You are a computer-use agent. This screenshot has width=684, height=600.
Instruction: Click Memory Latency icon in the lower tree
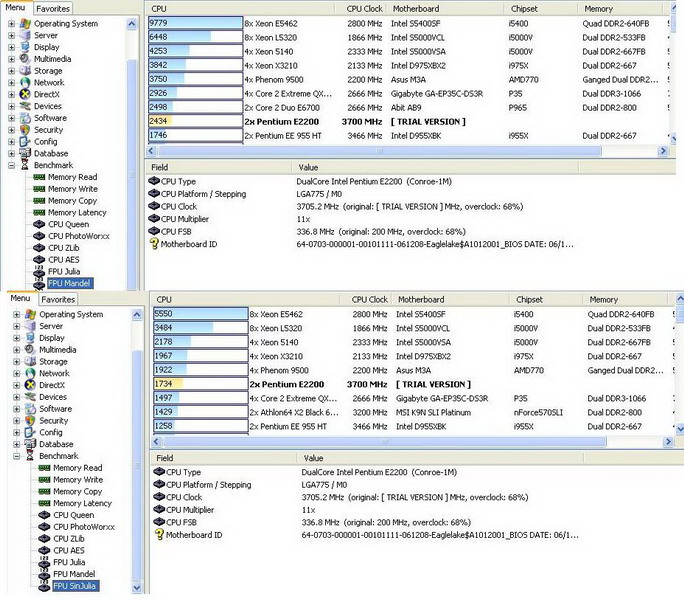point(44,503)
